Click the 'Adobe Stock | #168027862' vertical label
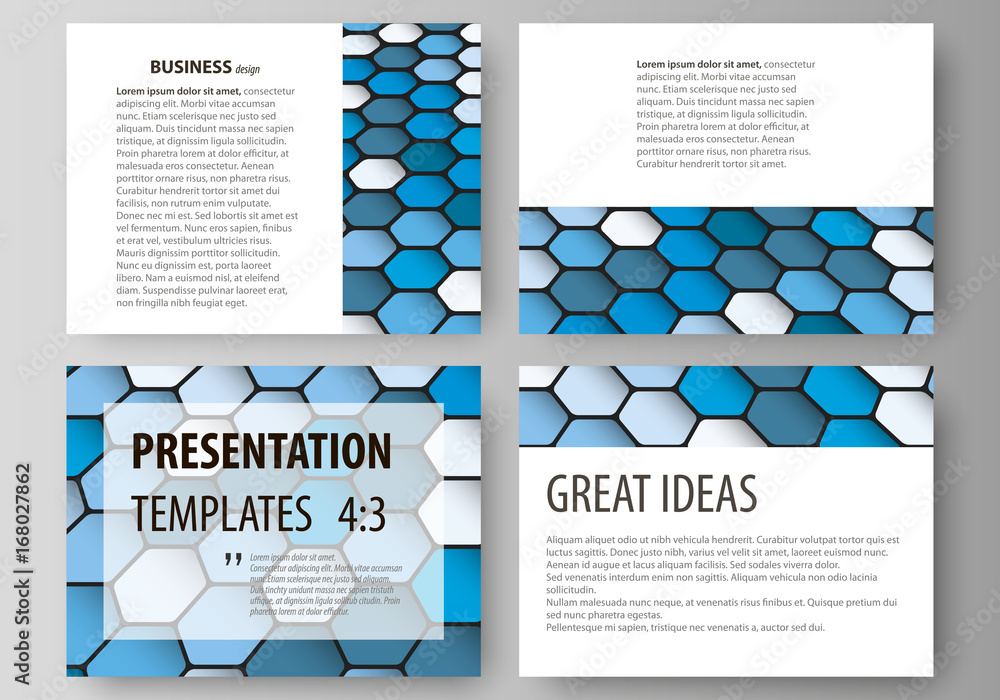Screen dimensions: 1000x700 22,574
